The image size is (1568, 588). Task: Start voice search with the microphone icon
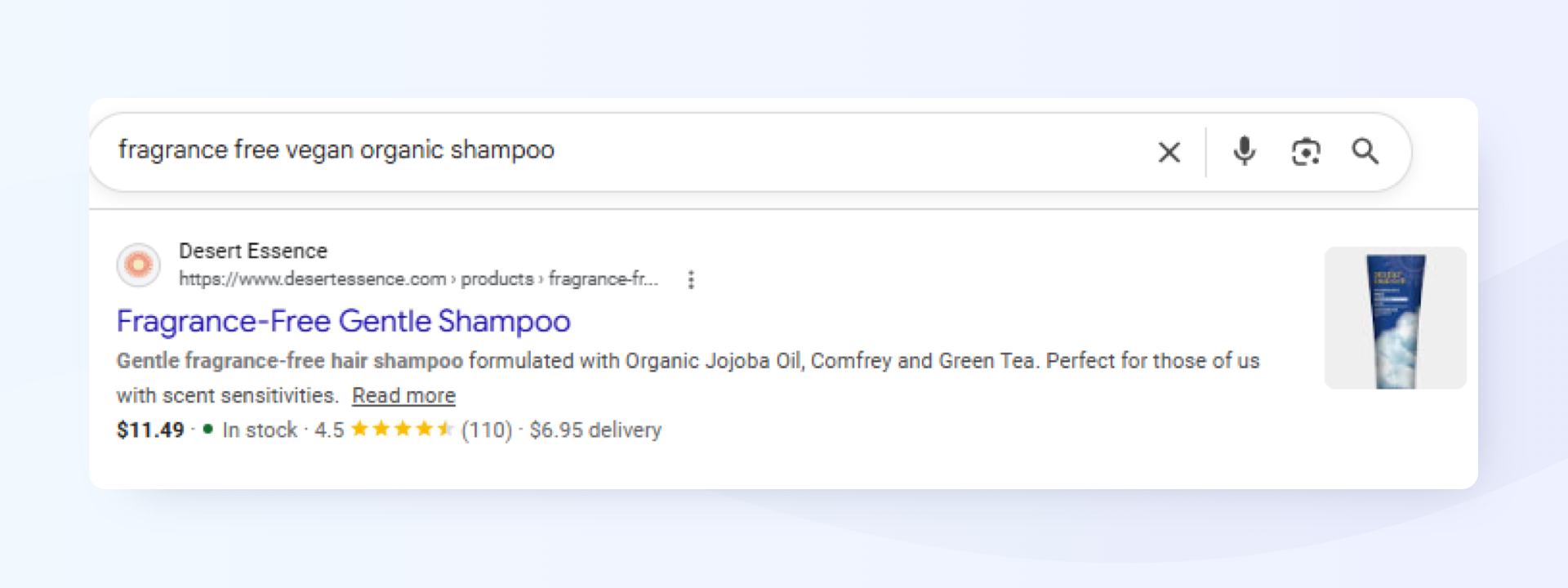tap(1244, 151)
